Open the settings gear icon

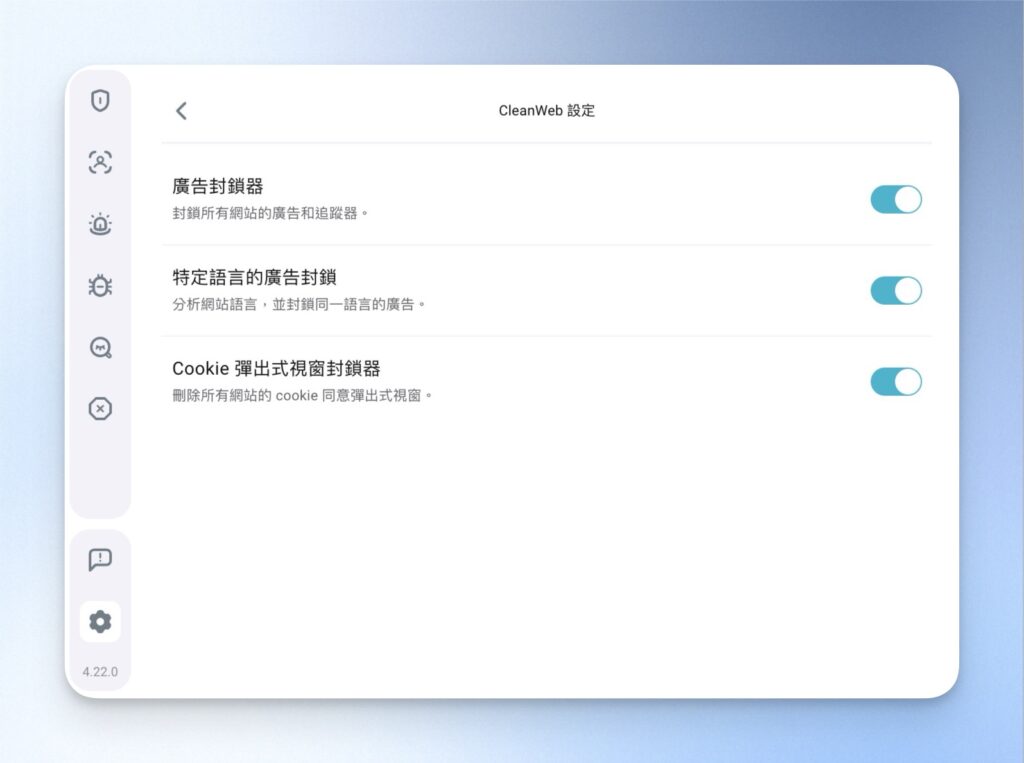tap(100, 621)
